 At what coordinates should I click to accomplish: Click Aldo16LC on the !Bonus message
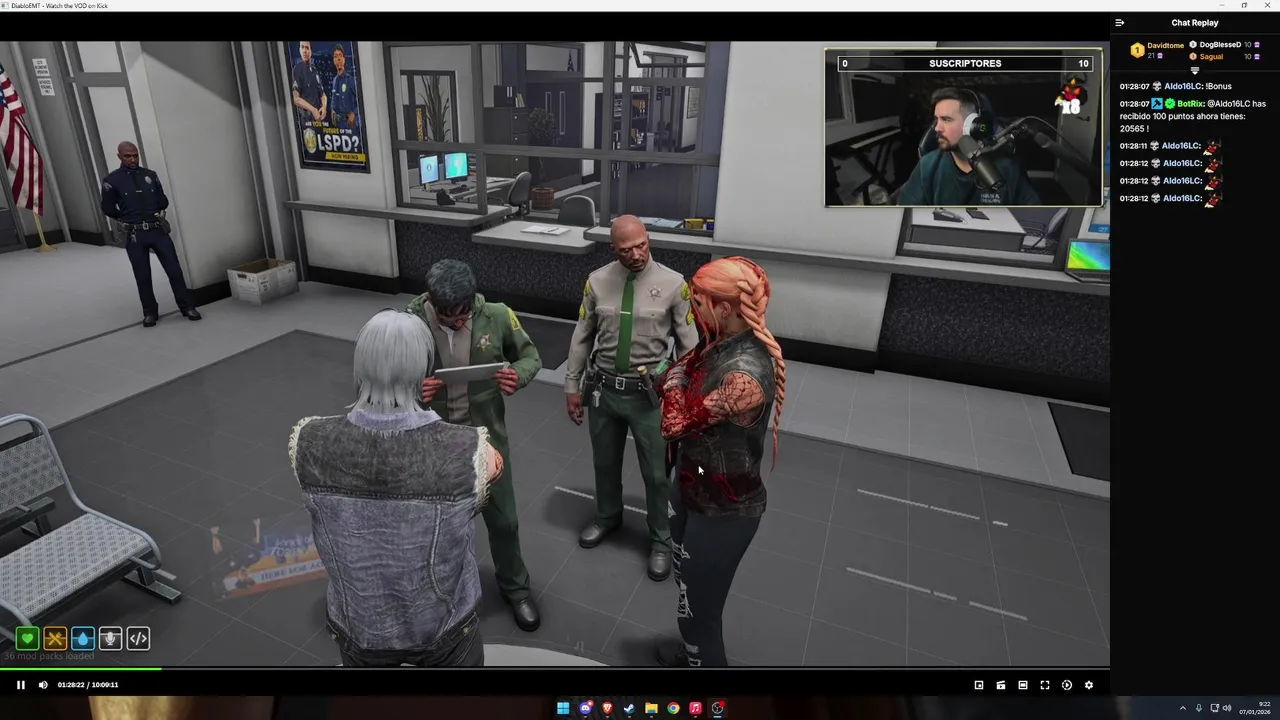click(x=1183, y=87)
